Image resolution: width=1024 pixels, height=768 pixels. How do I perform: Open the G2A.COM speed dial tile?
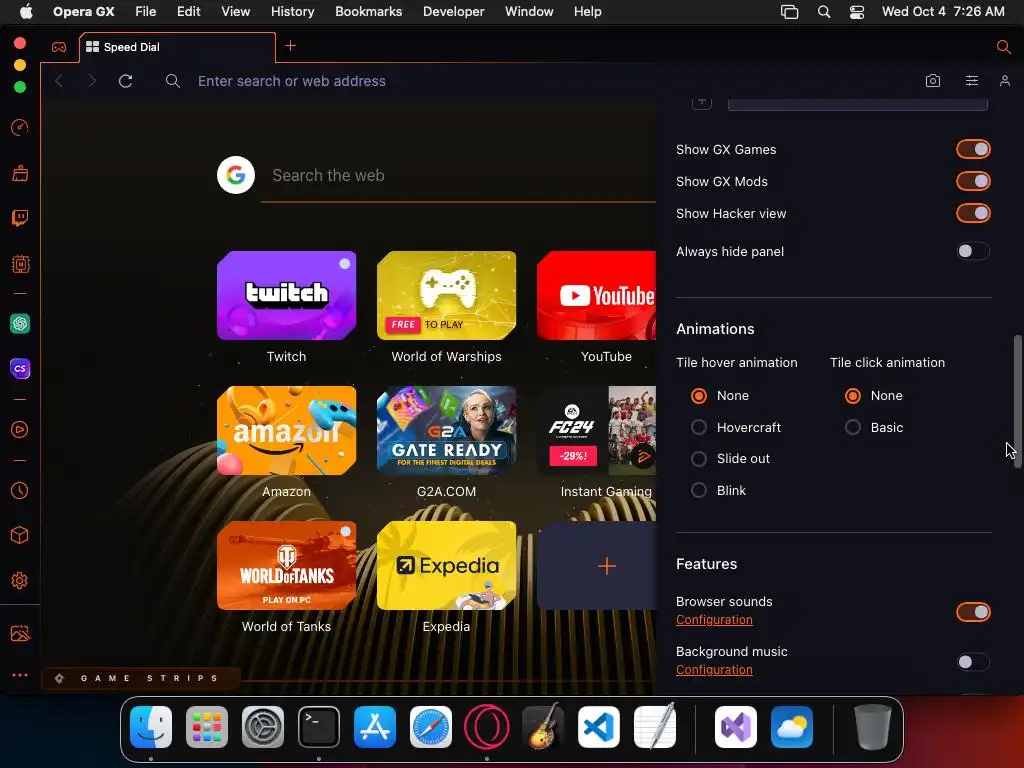(x=447, y=430)
